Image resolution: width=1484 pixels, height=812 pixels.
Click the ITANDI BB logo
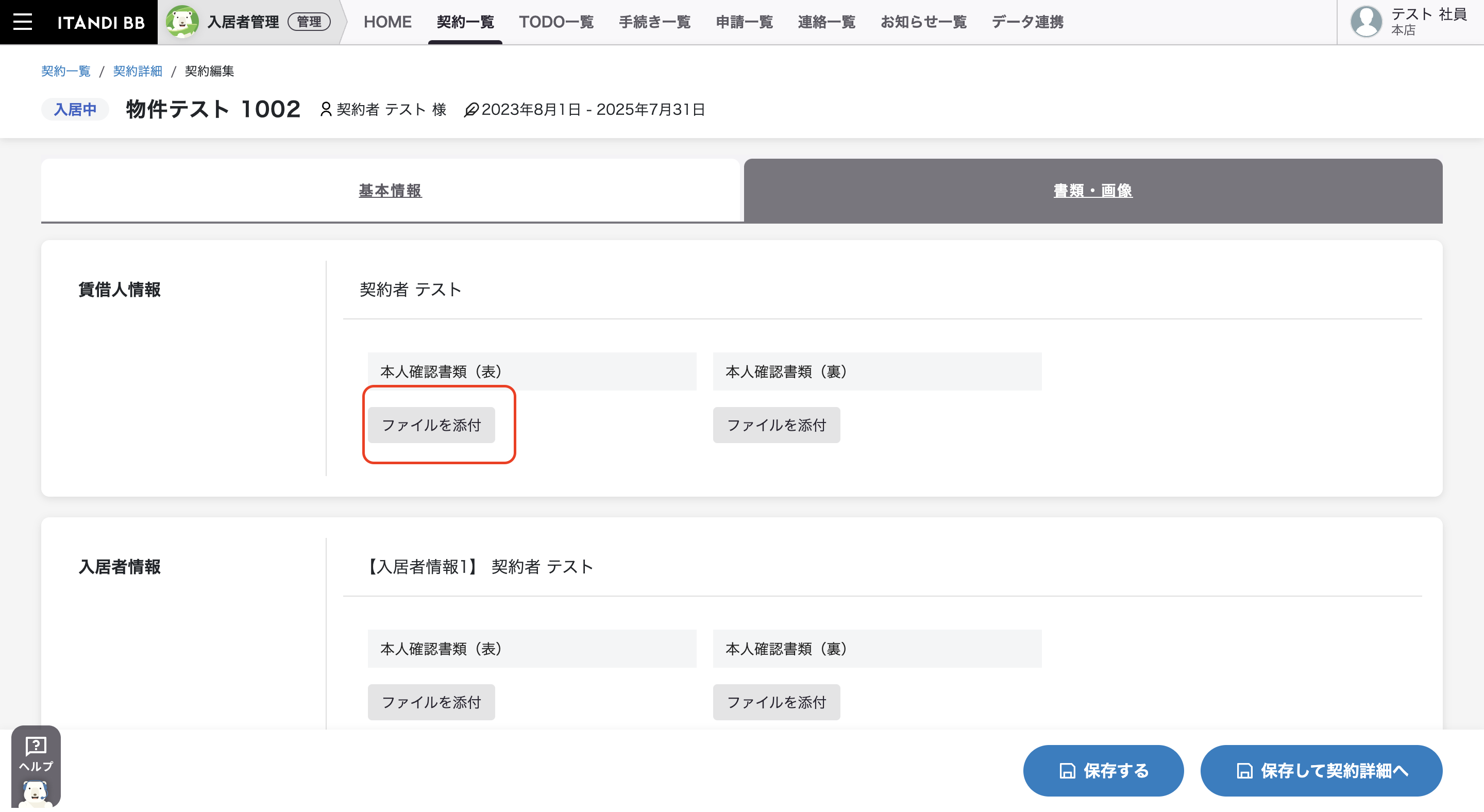tap(101, 23)
